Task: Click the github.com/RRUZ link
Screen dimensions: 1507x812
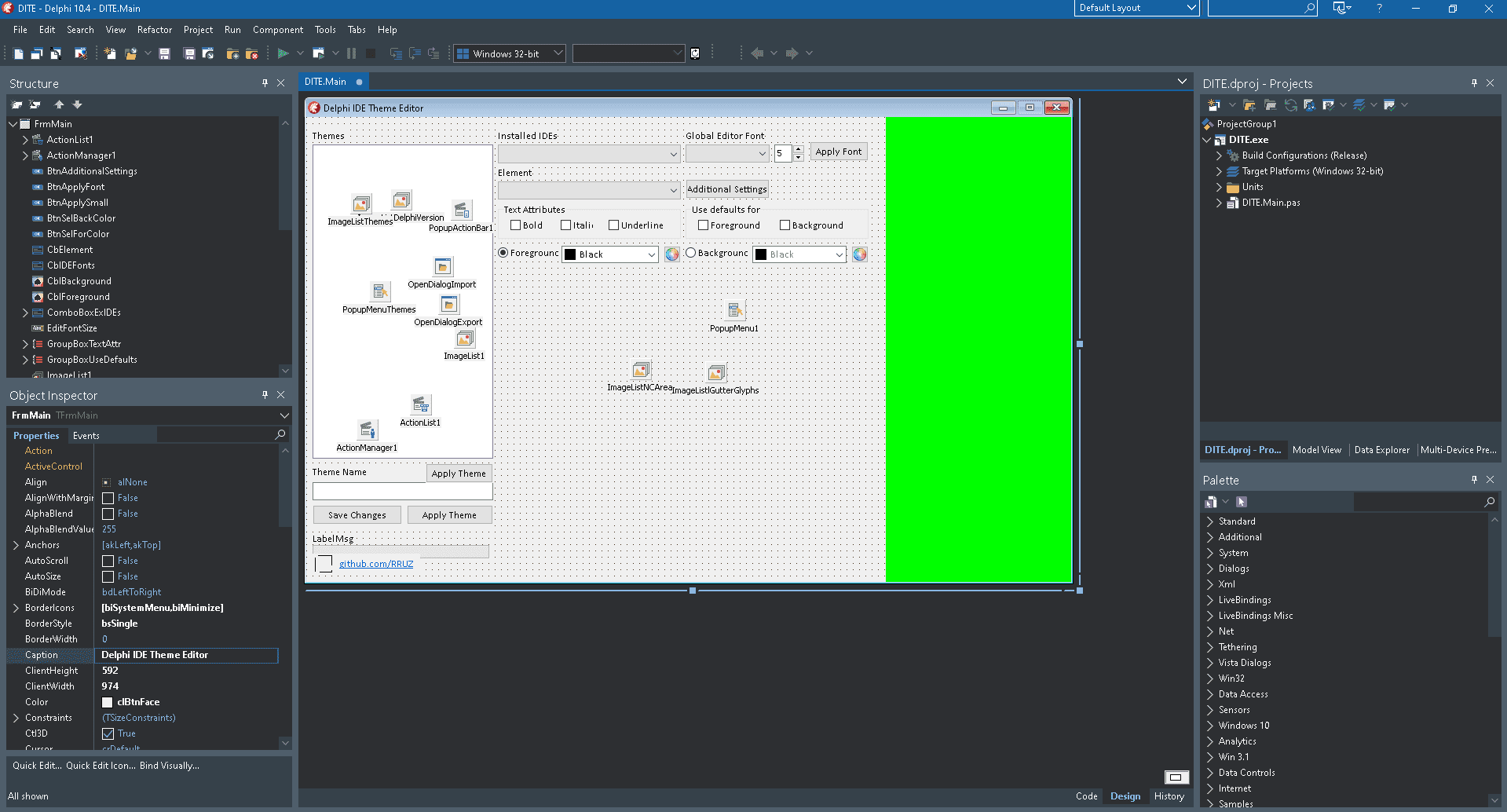Action: (376, 564)
